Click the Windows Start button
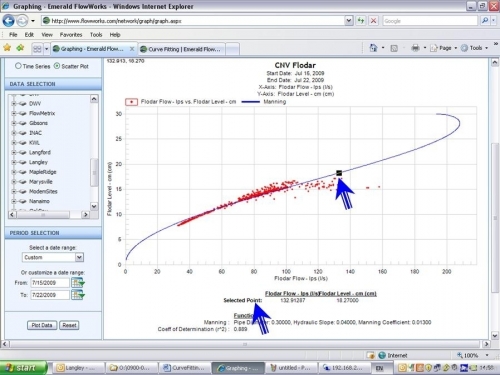This screenshot has width=500, height=375. coord(23,368)
